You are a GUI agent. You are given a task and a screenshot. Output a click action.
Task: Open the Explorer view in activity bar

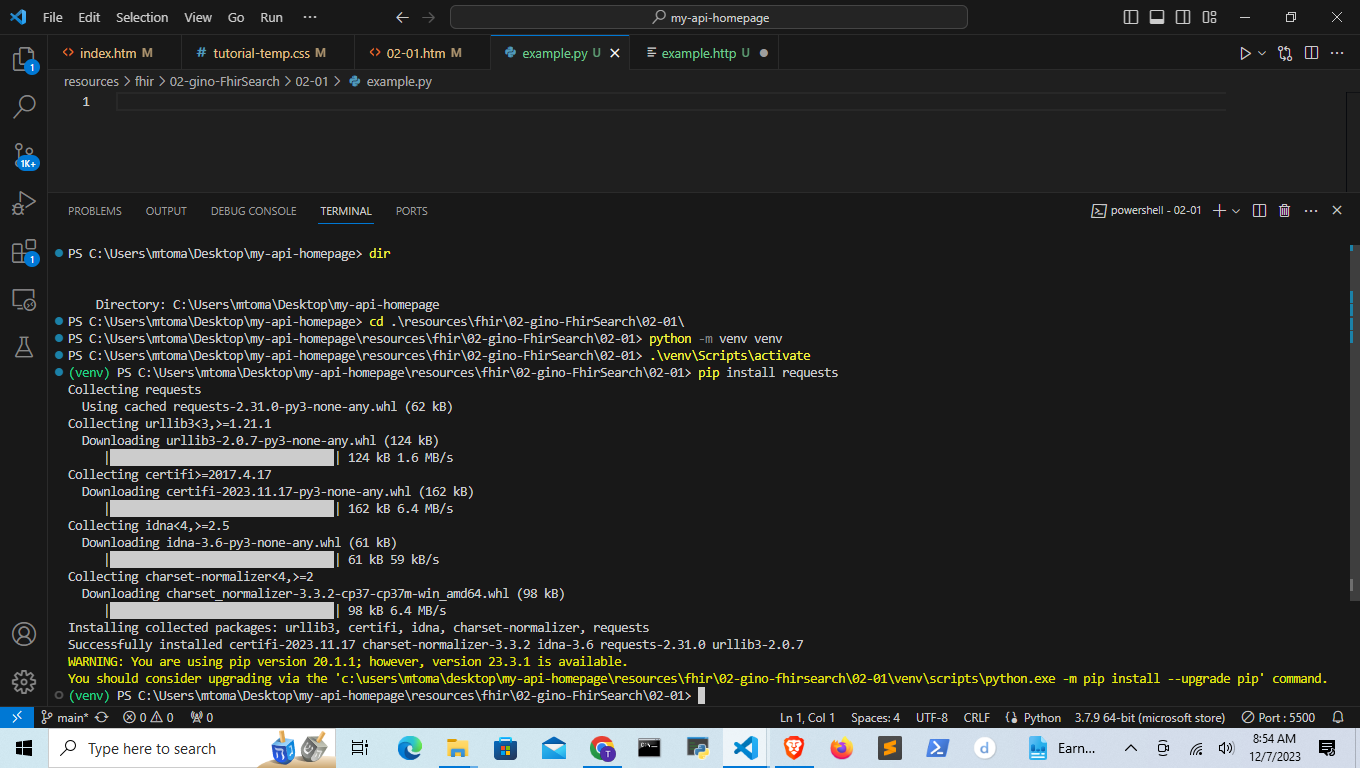click(x=24, y=59)
